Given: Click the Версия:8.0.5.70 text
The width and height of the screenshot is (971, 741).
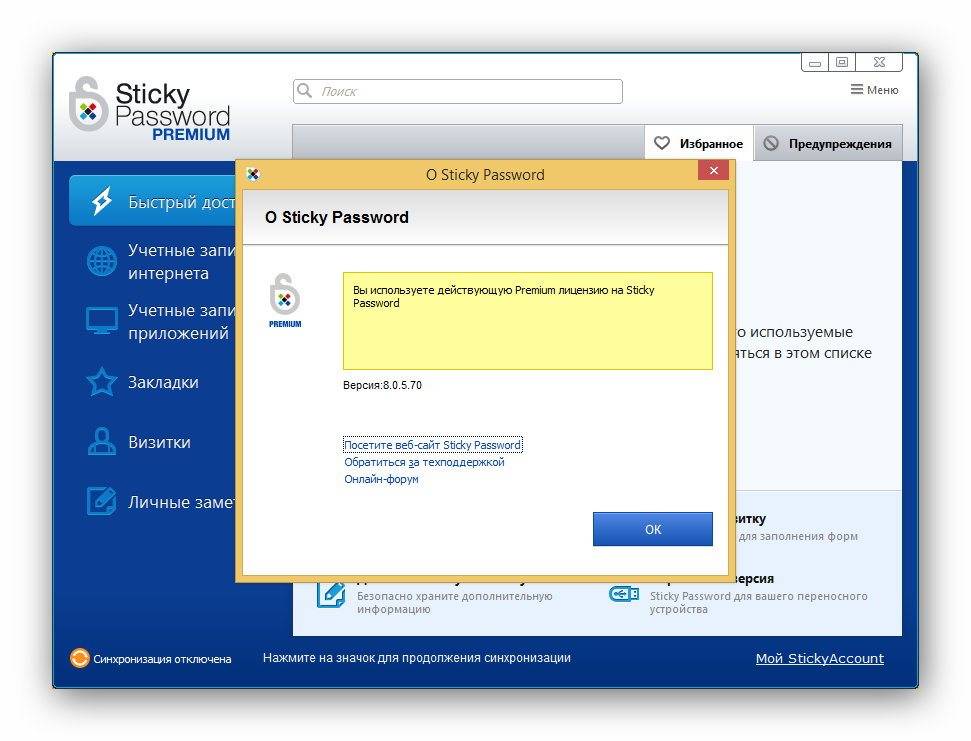Looking at the screenshot, I should click(x=382, y=385).
